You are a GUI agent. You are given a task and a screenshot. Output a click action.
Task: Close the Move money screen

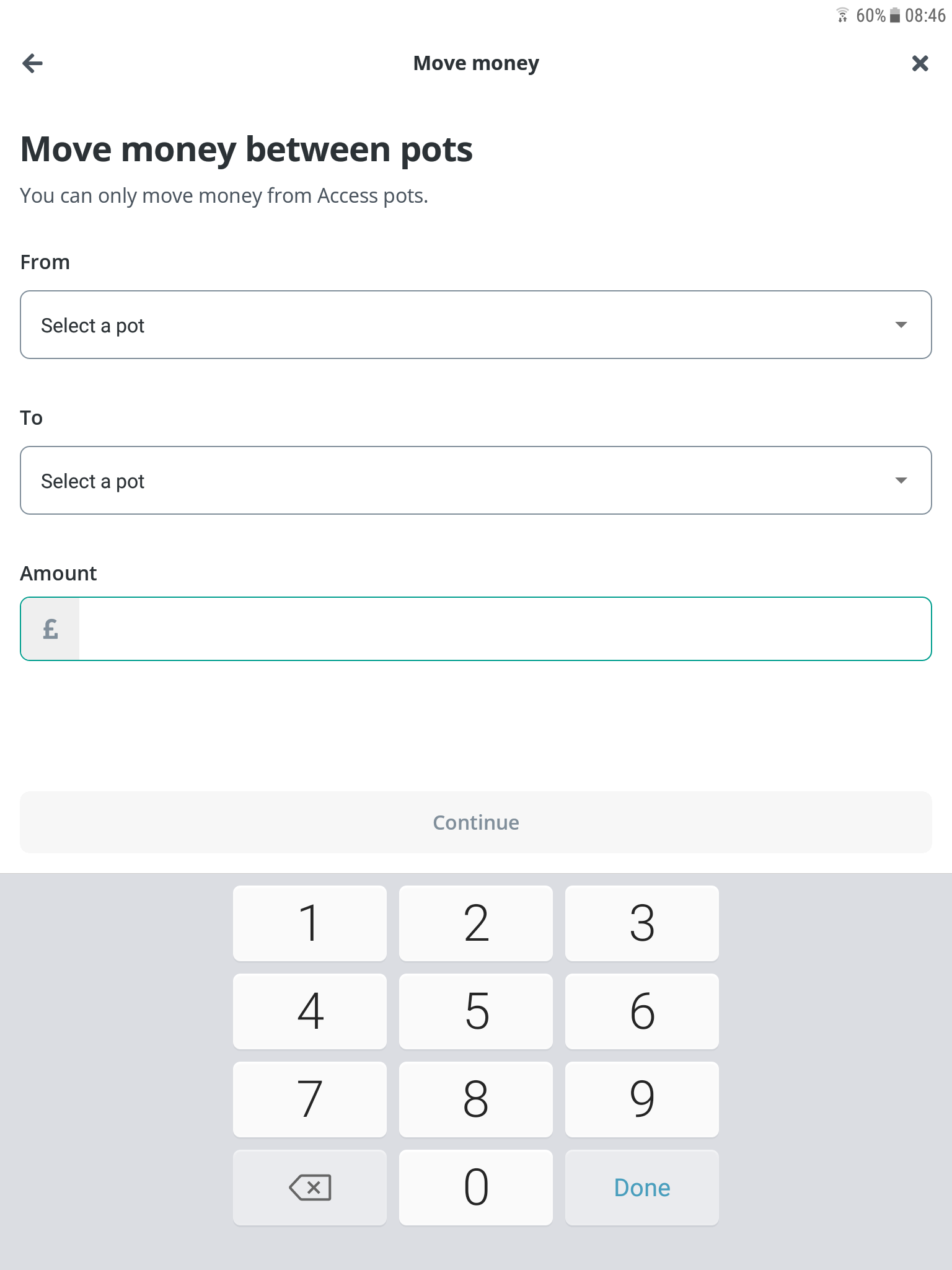coord(920,63)
